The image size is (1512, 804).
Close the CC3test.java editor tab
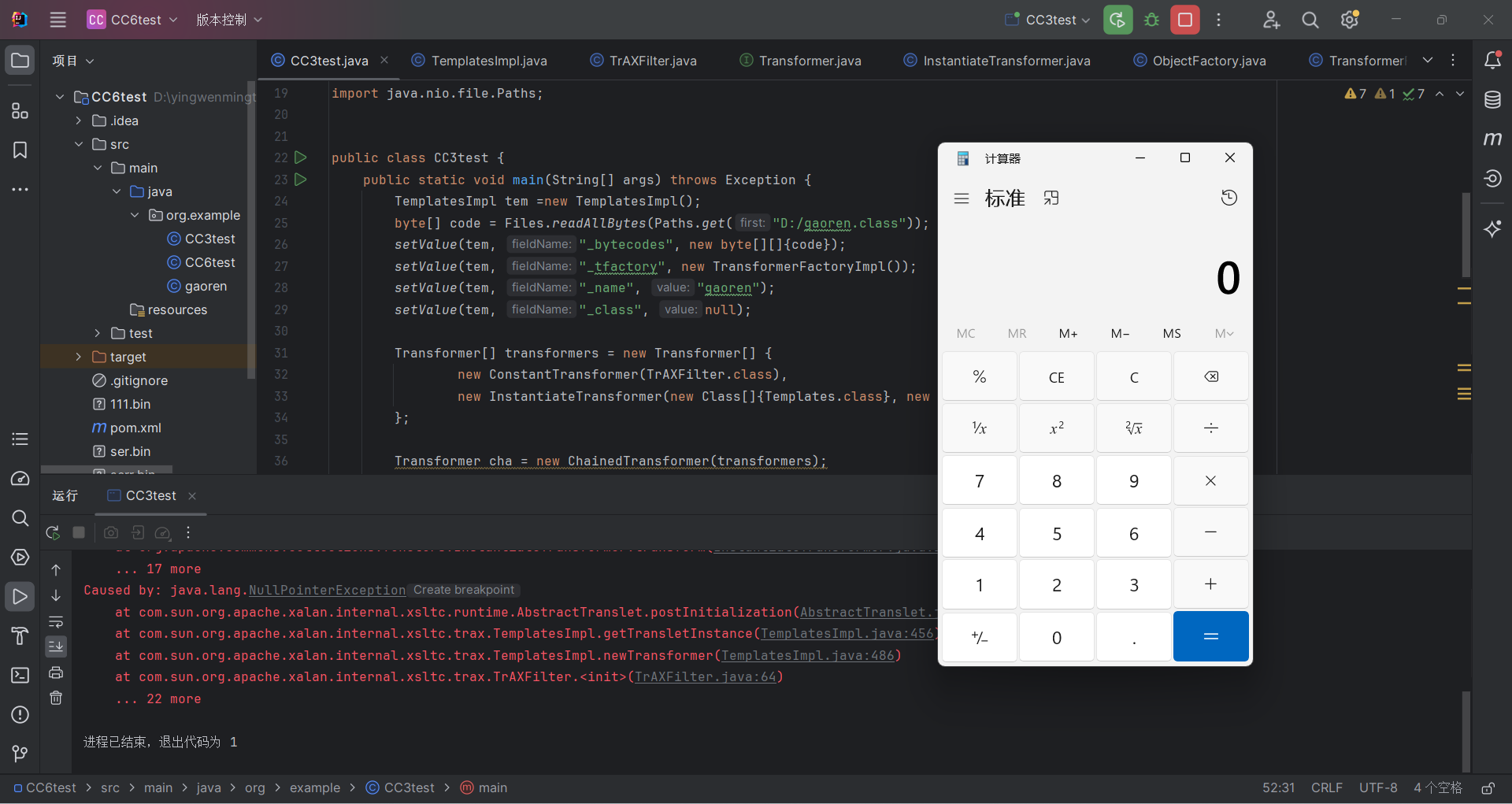[384, 61]
